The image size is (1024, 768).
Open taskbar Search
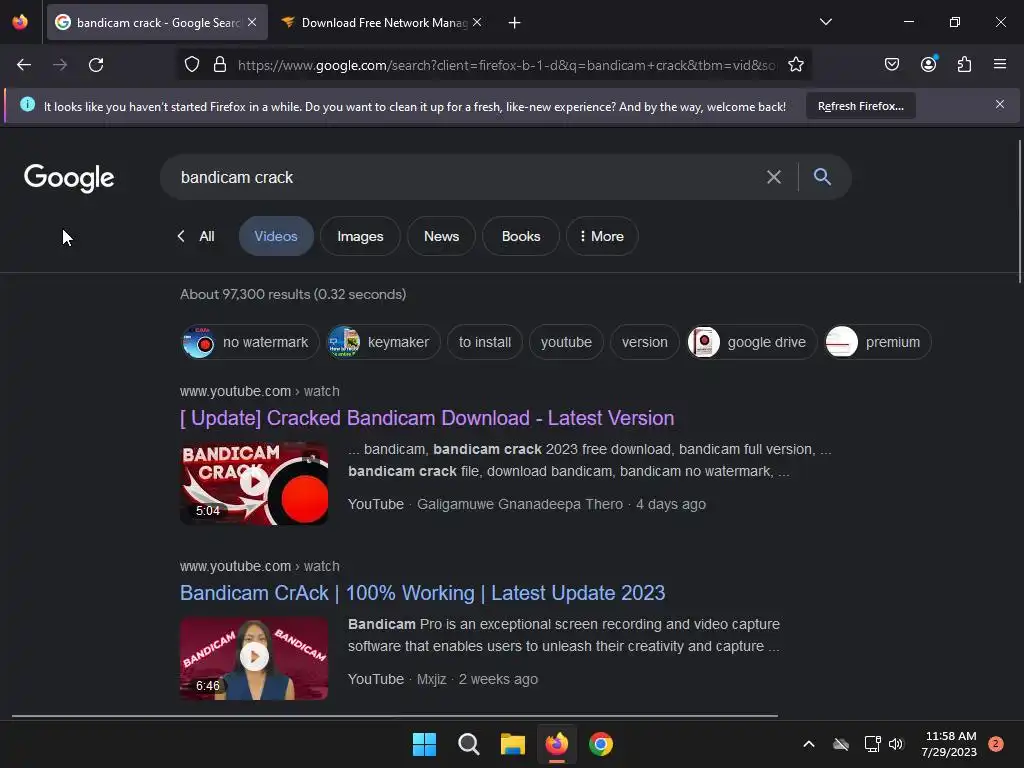[469, 744]
